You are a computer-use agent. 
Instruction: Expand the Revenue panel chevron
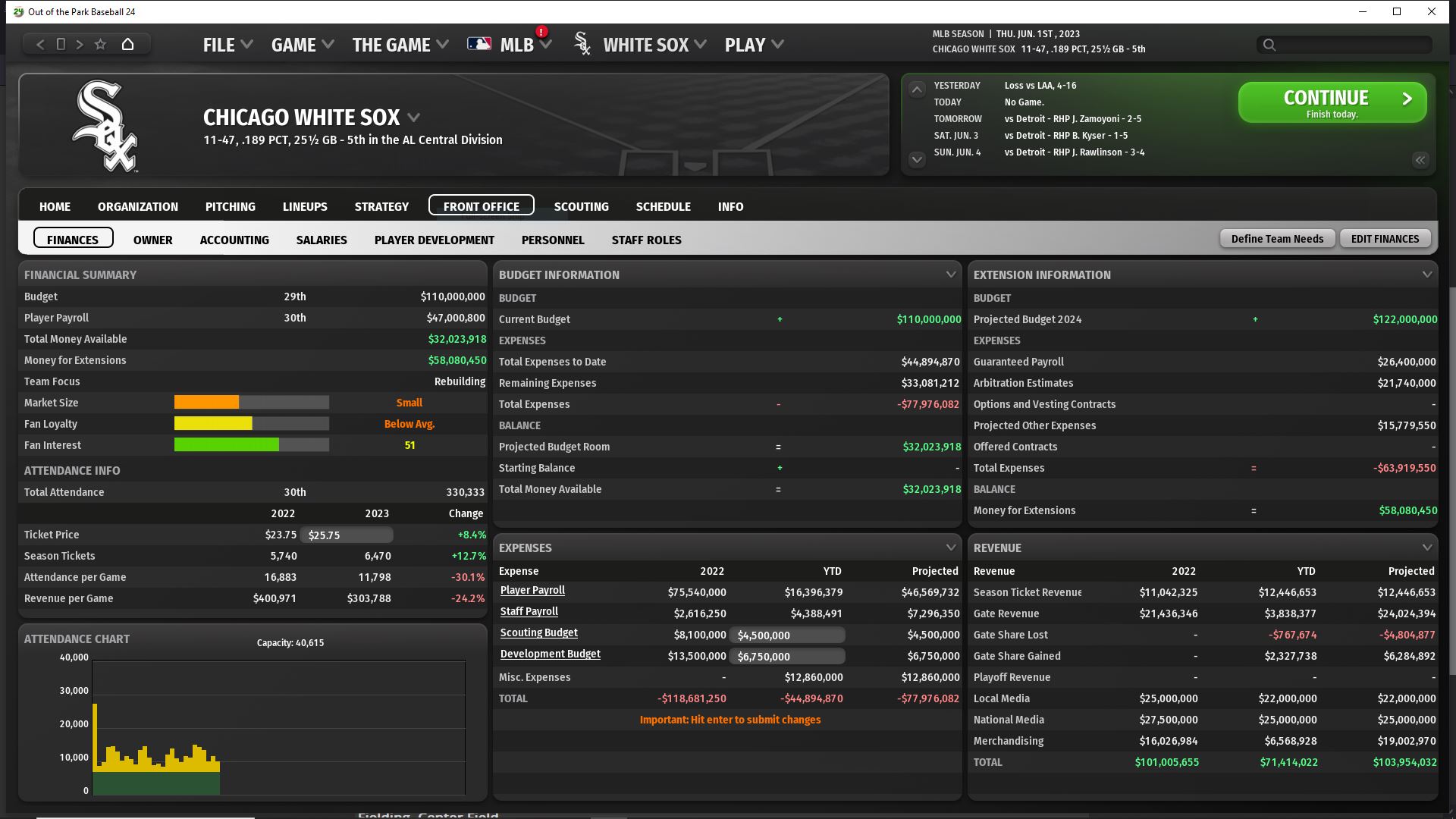(x=1426, y=548)
